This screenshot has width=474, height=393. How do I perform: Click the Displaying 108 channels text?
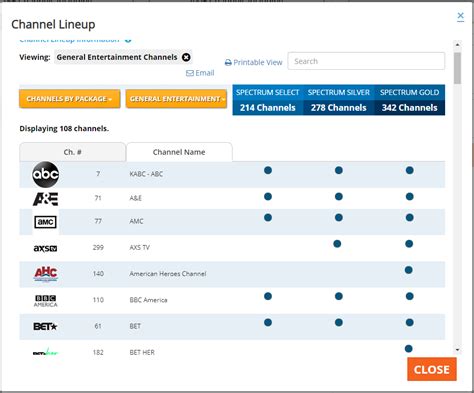pyautogui.click(x=64, y=129)
